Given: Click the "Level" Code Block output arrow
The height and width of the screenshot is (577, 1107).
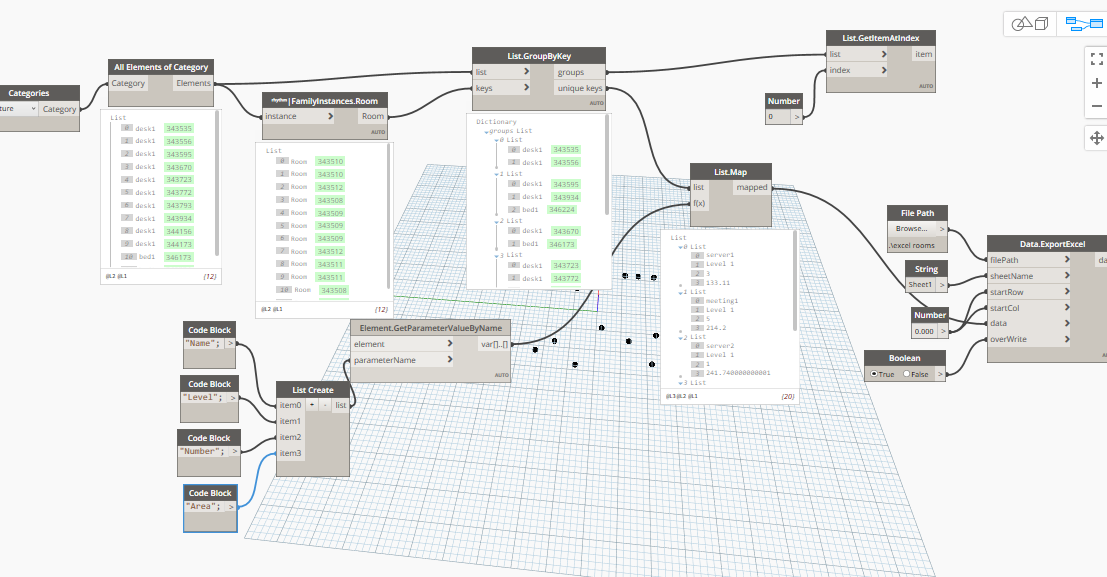Looking at the screenshot, I should click(x=233, y=398).
